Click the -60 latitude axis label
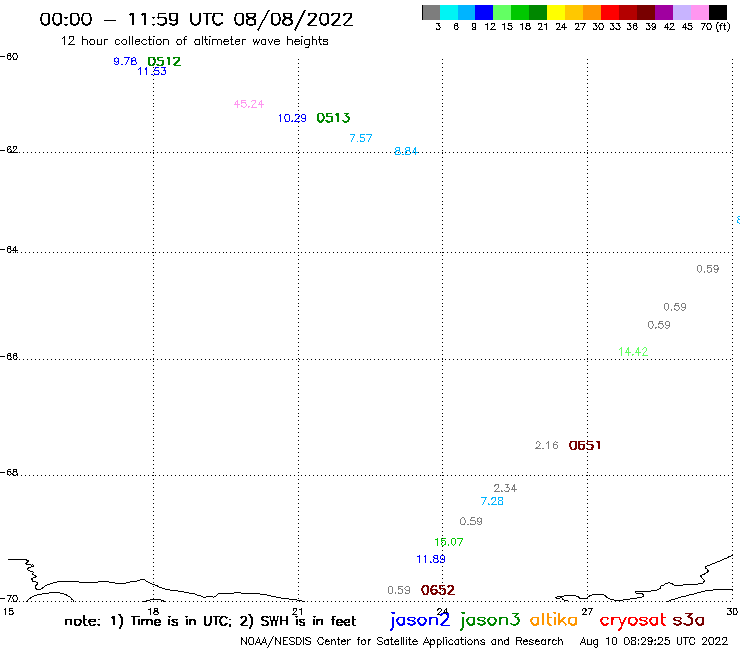Viewport: 740px width, 650px height. (9, 57)
